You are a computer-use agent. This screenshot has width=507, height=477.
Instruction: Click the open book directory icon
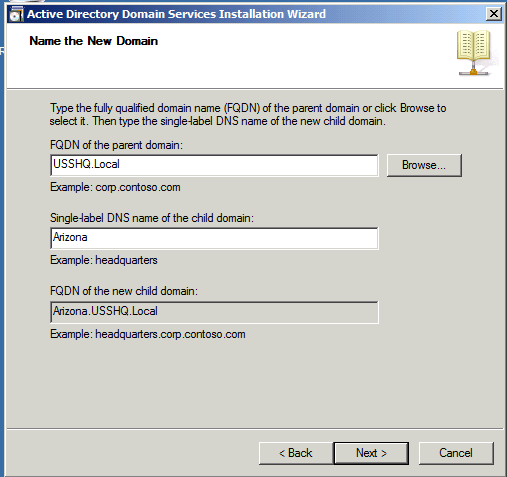click(x=473, y=53)
